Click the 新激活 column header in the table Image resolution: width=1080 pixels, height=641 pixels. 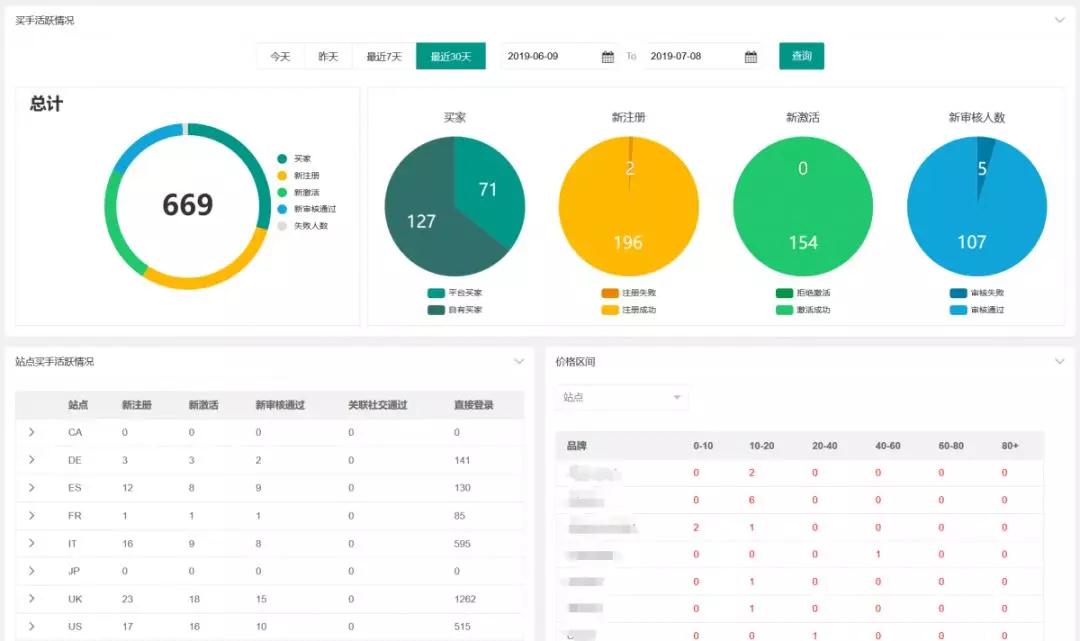pyautogui.click(x=203, y=405)
